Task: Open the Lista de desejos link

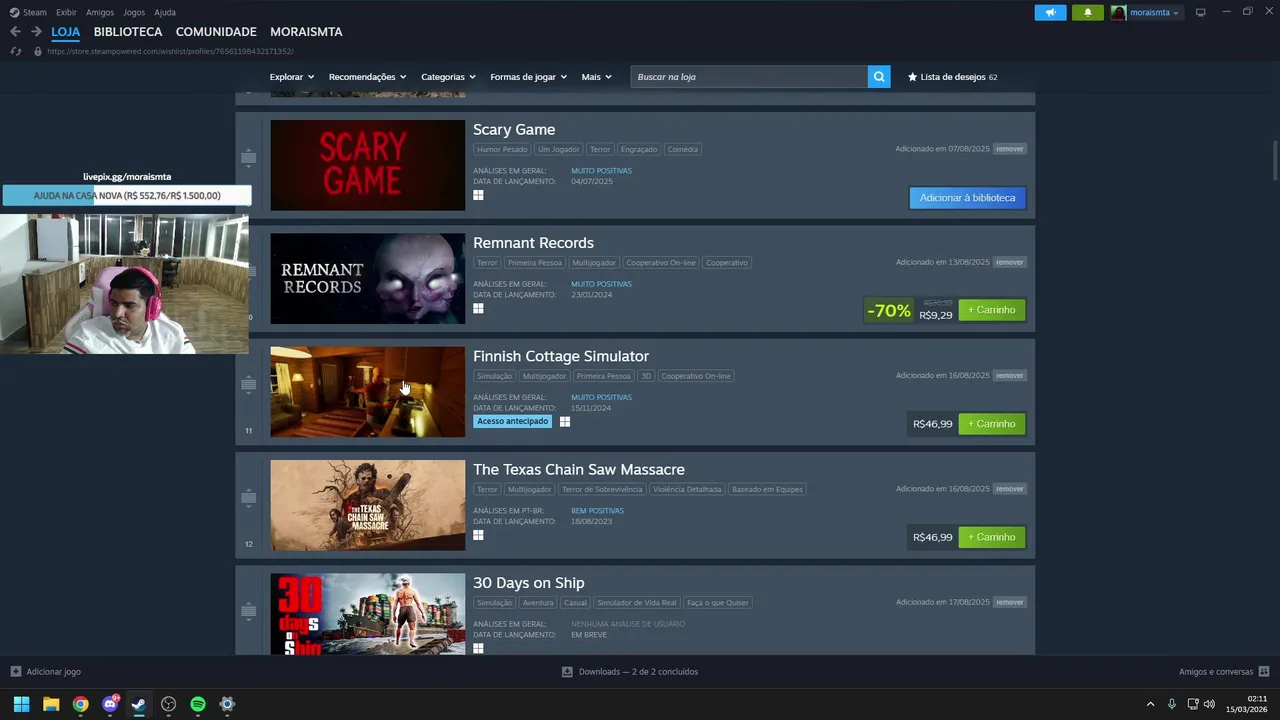Action: click(952, 77)
